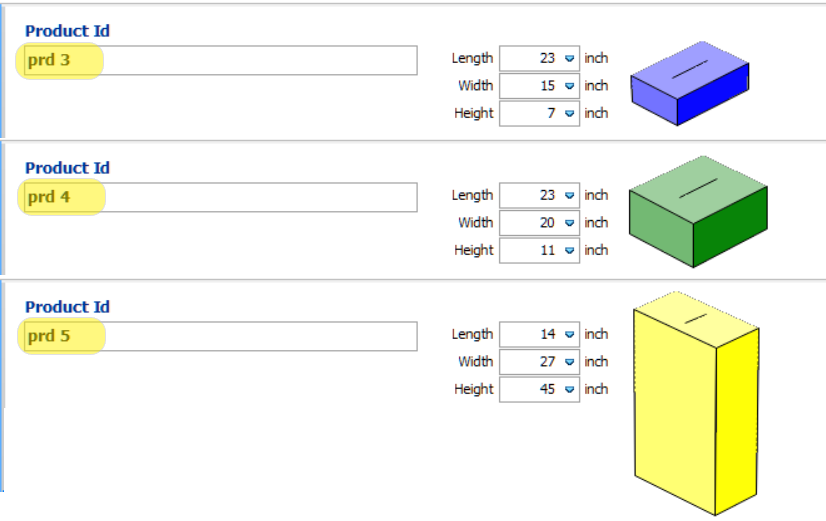The height and width of the screenshot is (521, 826).
Task: Click the blue box preview of prd 3
Action: 690,83
